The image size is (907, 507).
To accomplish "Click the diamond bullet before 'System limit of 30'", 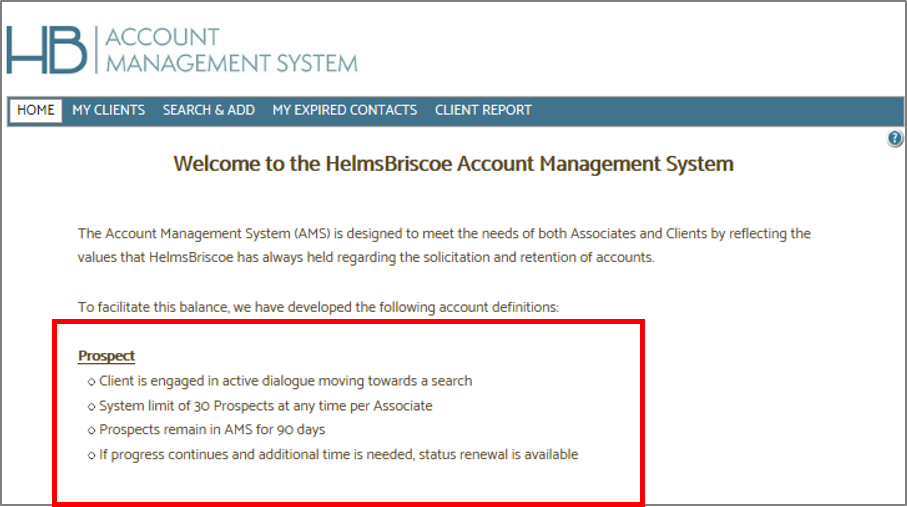I will pos(91,406).
